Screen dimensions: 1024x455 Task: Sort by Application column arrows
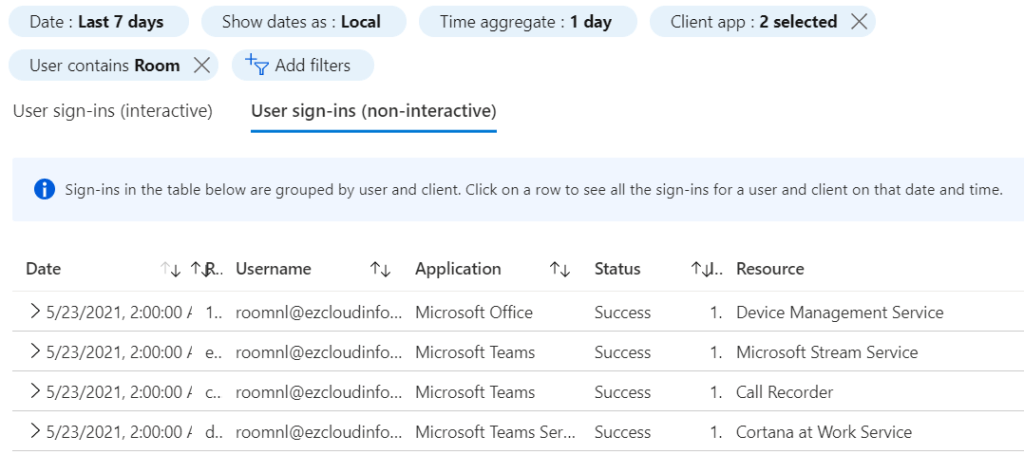pos(559,269)
